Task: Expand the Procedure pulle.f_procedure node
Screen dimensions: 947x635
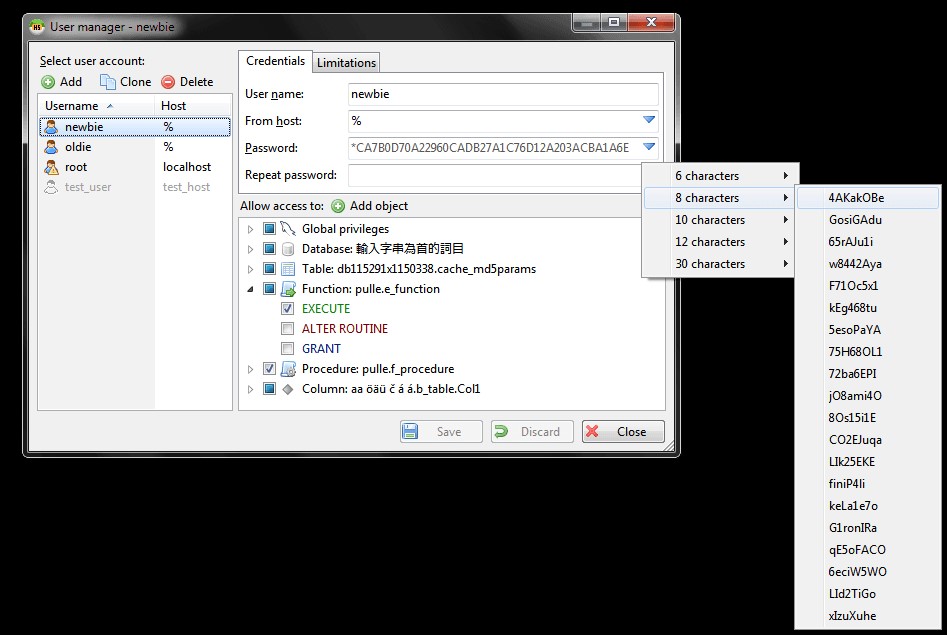Action: click(x=250, y=369)
